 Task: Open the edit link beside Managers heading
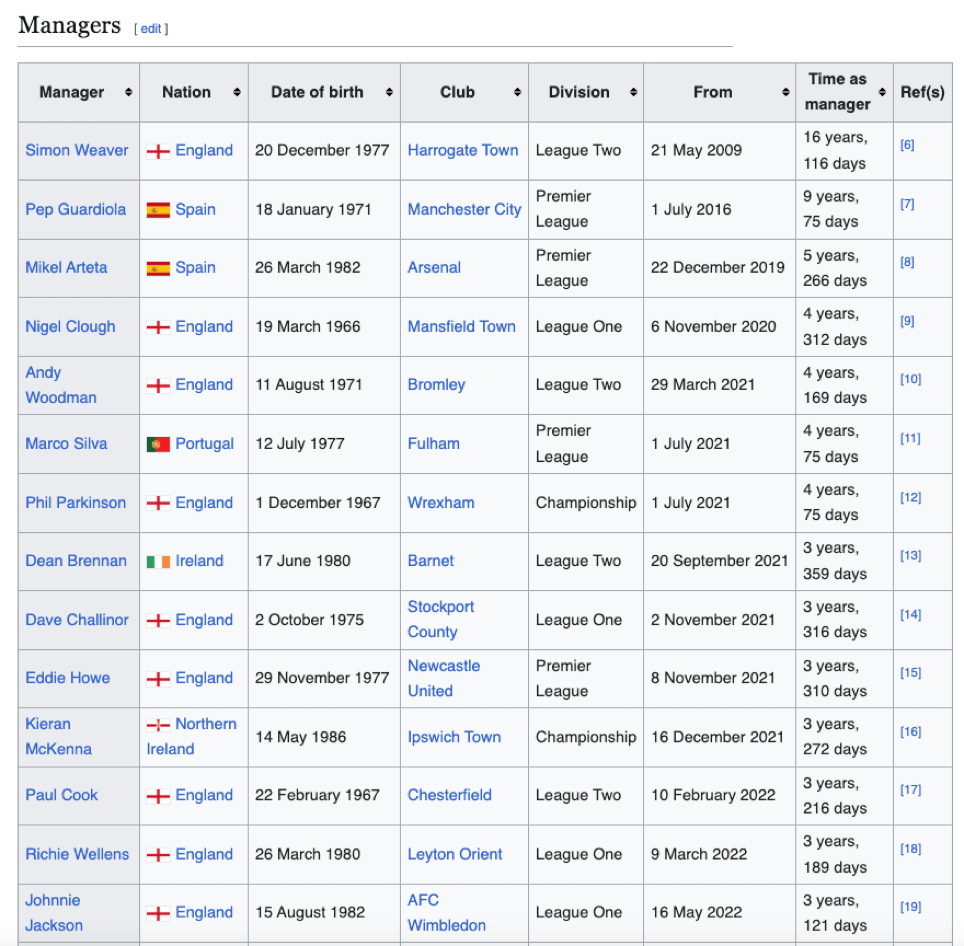[151, 28]
